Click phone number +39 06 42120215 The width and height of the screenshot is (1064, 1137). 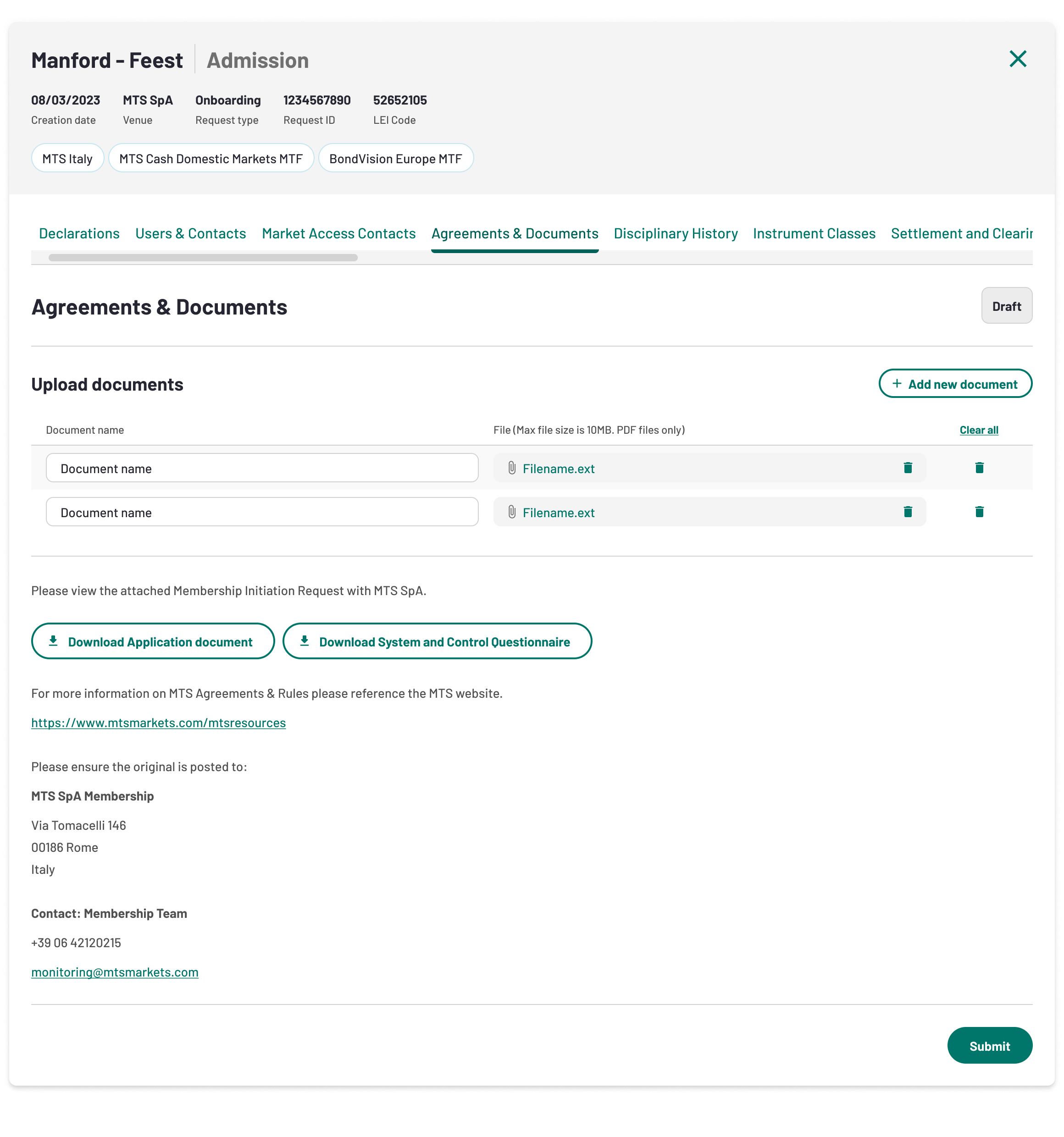(x=76, y=943)
